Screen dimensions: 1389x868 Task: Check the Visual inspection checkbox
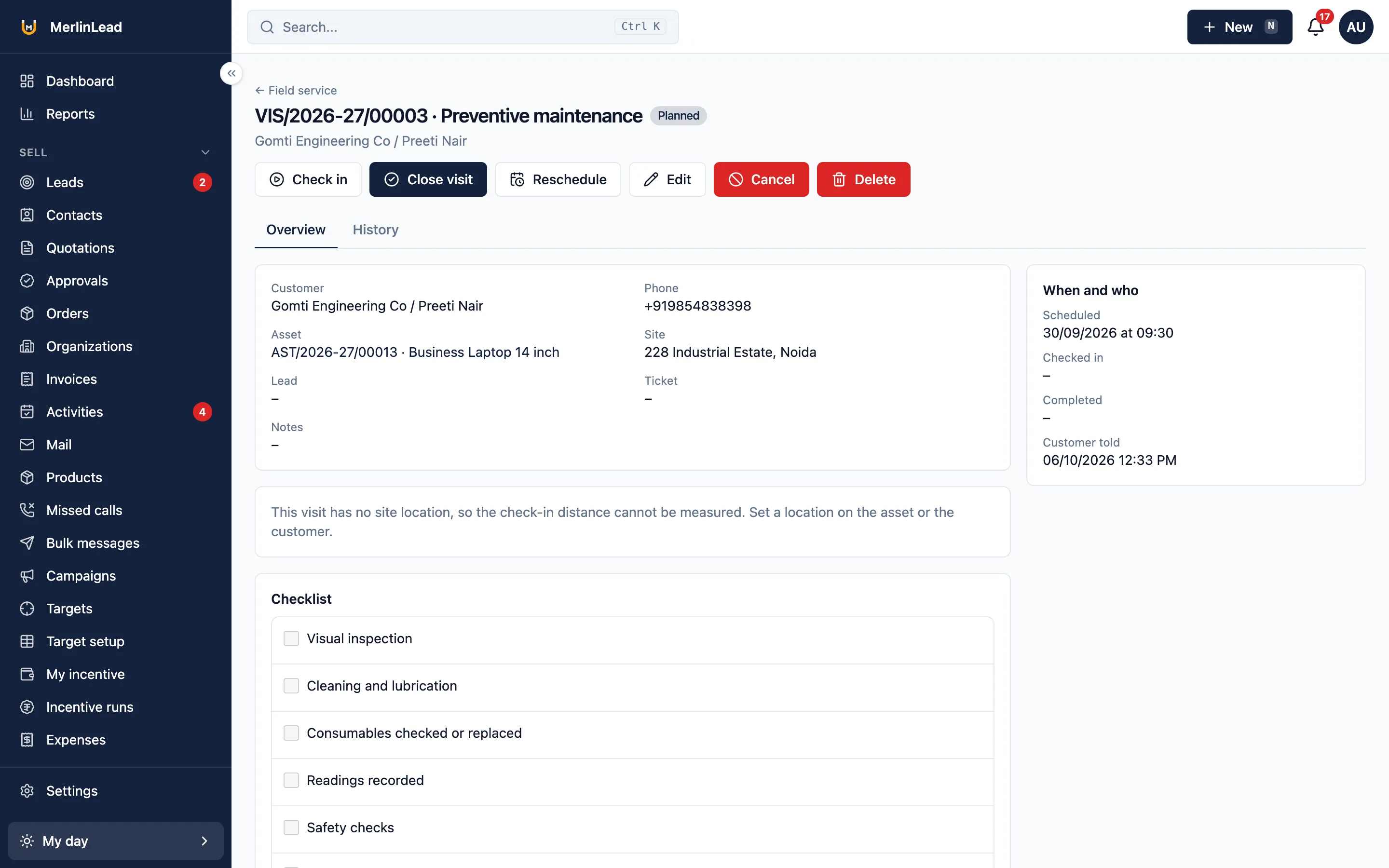coord(291,638)
